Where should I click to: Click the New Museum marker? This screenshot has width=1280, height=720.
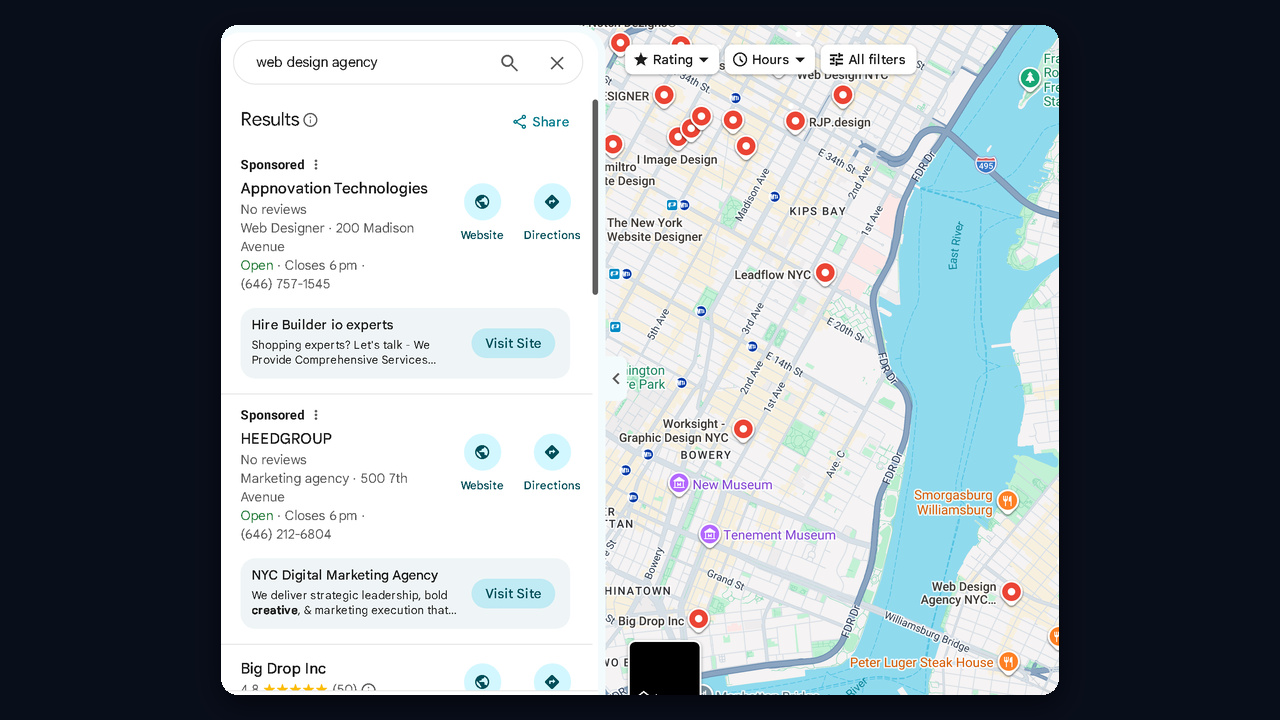click(x=679, y=485)
